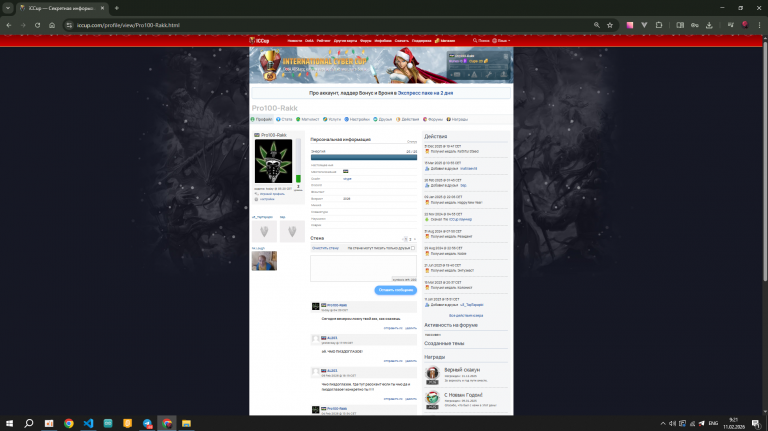
Task: Bookmark the page with the star icon
Action: click(x=610, y=25)
